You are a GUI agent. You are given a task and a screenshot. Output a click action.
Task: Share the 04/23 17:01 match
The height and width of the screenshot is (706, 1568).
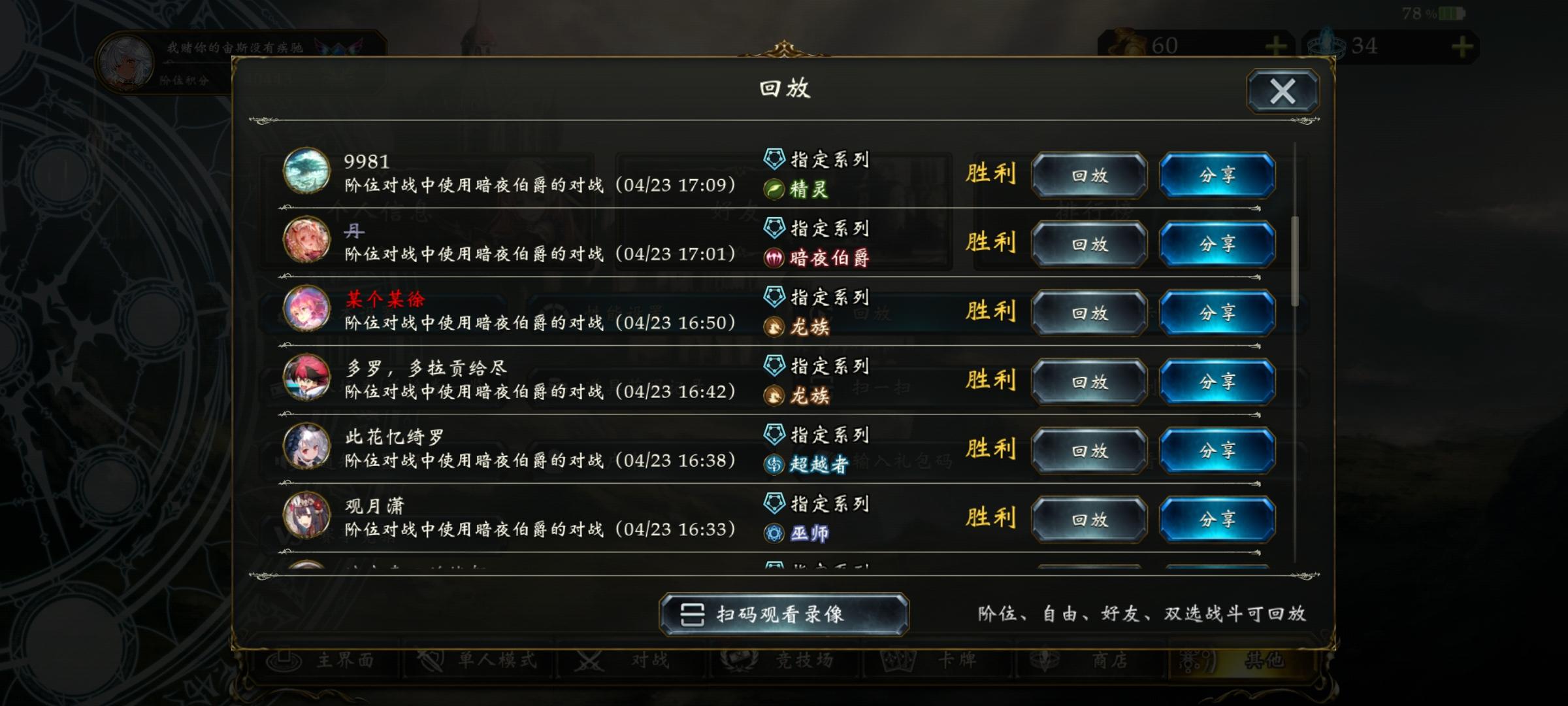[x=1217, y=244]
